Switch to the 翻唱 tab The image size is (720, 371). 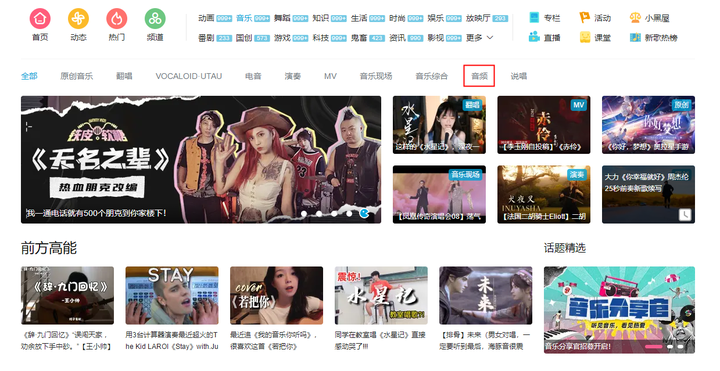click(x=124, y=76)
